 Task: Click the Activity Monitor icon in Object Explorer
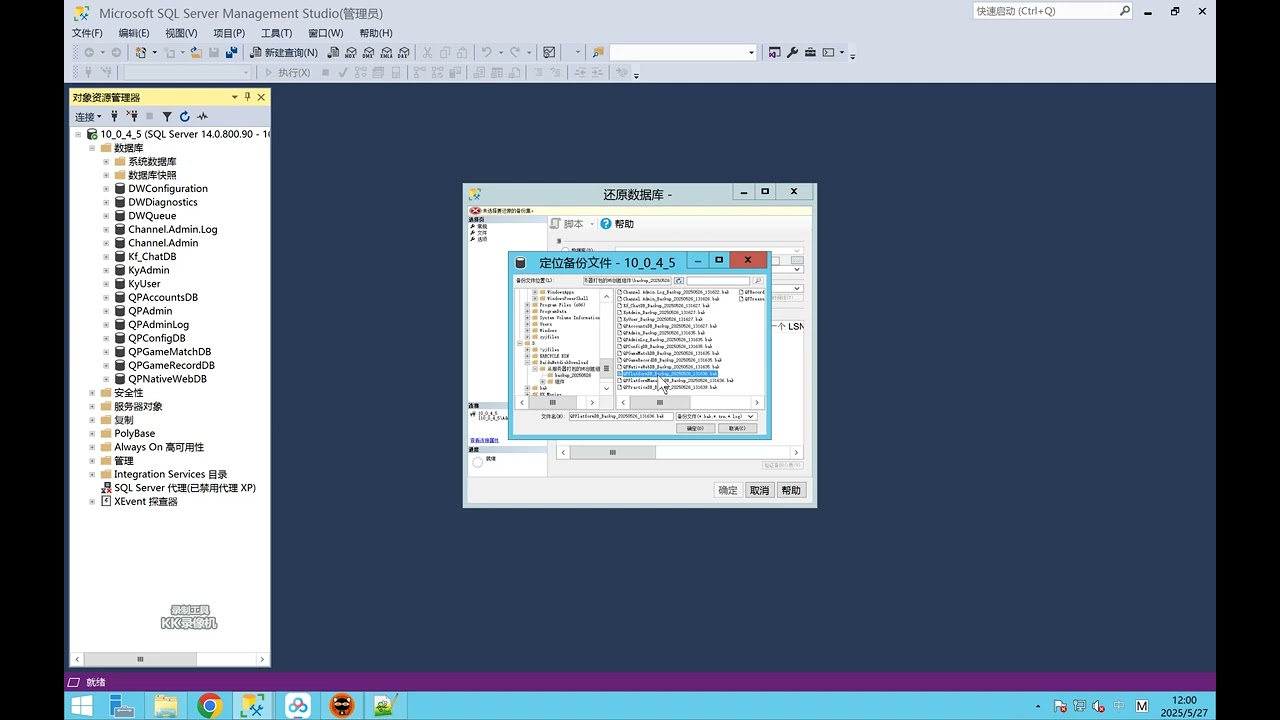pos(202,117)
